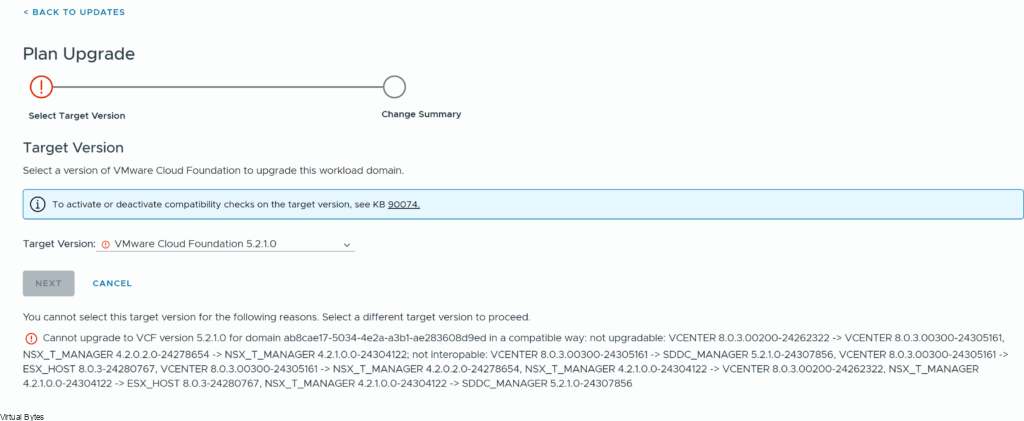Click the Back to Updates link
Screen dimensions: 1024x421
(73, 12)
